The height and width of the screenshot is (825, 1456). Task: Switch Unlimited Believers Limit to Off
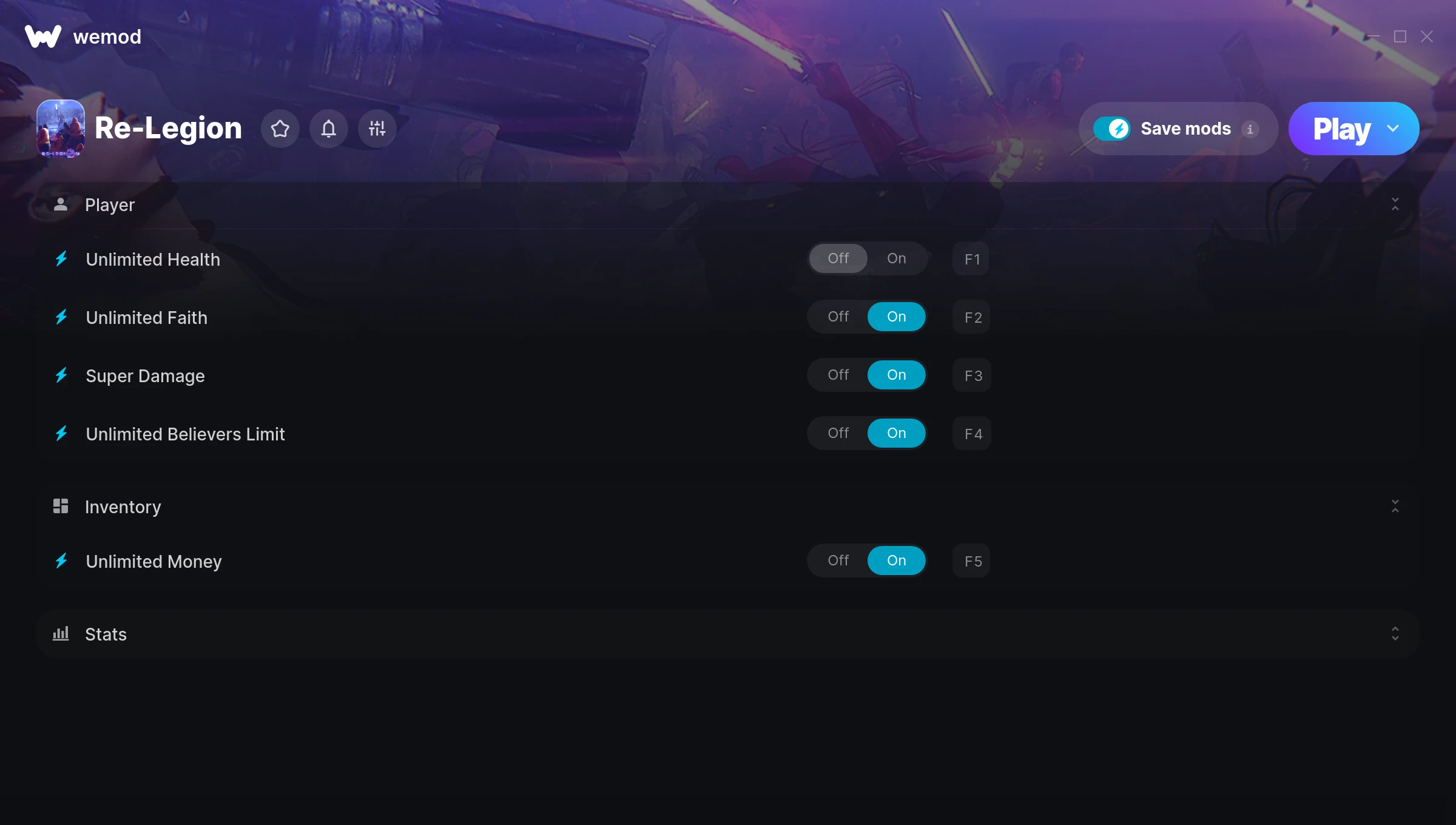coord(838,433)
